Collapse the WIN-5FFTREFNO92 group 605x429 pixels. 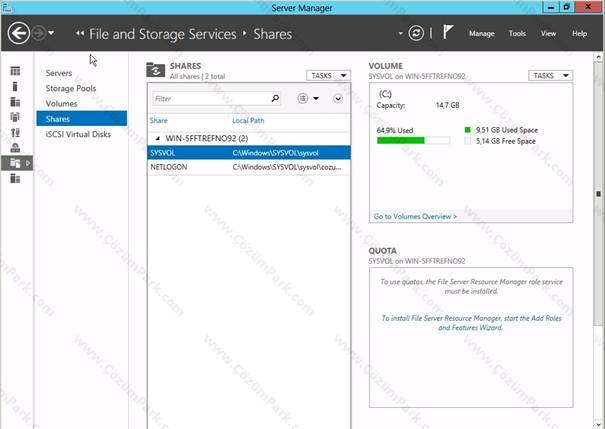point(158,138)
